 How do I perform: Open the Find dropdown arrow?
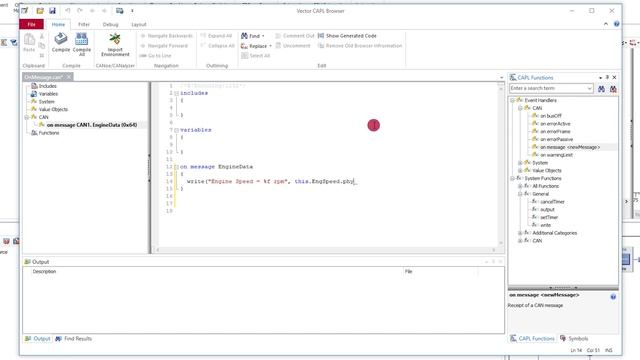(x=263, y=36)
